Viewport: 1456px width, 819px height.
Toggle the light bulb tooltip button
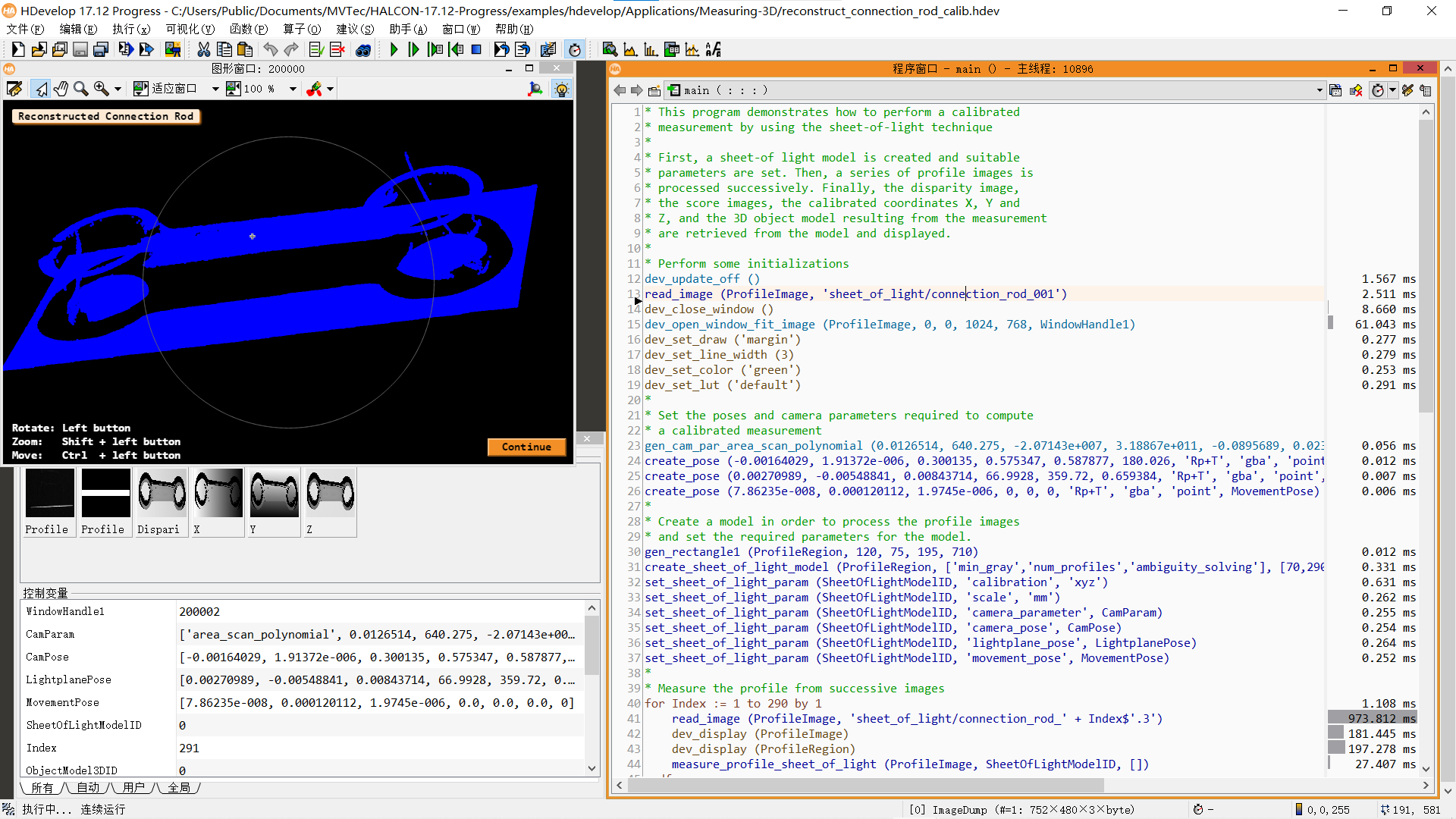click(x=562, y=89)
